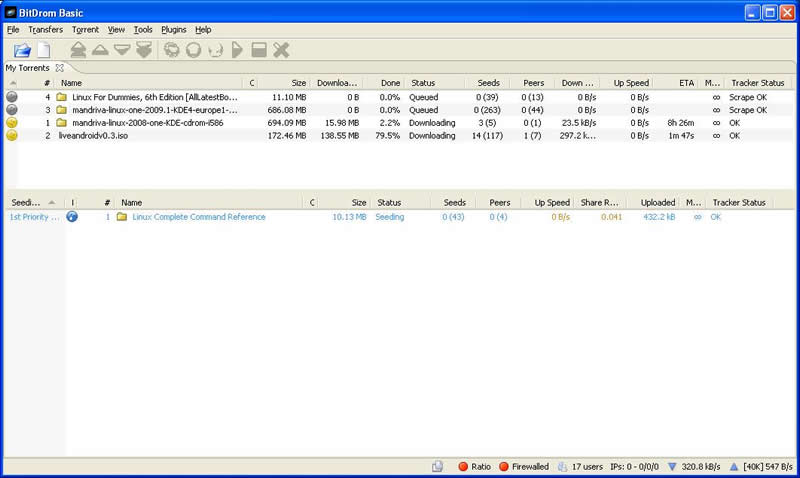Image resolution: width=800 pixels, height=478 pixels.
Task: Move torrent up toolbar arrow
Action: coord(100,50)
